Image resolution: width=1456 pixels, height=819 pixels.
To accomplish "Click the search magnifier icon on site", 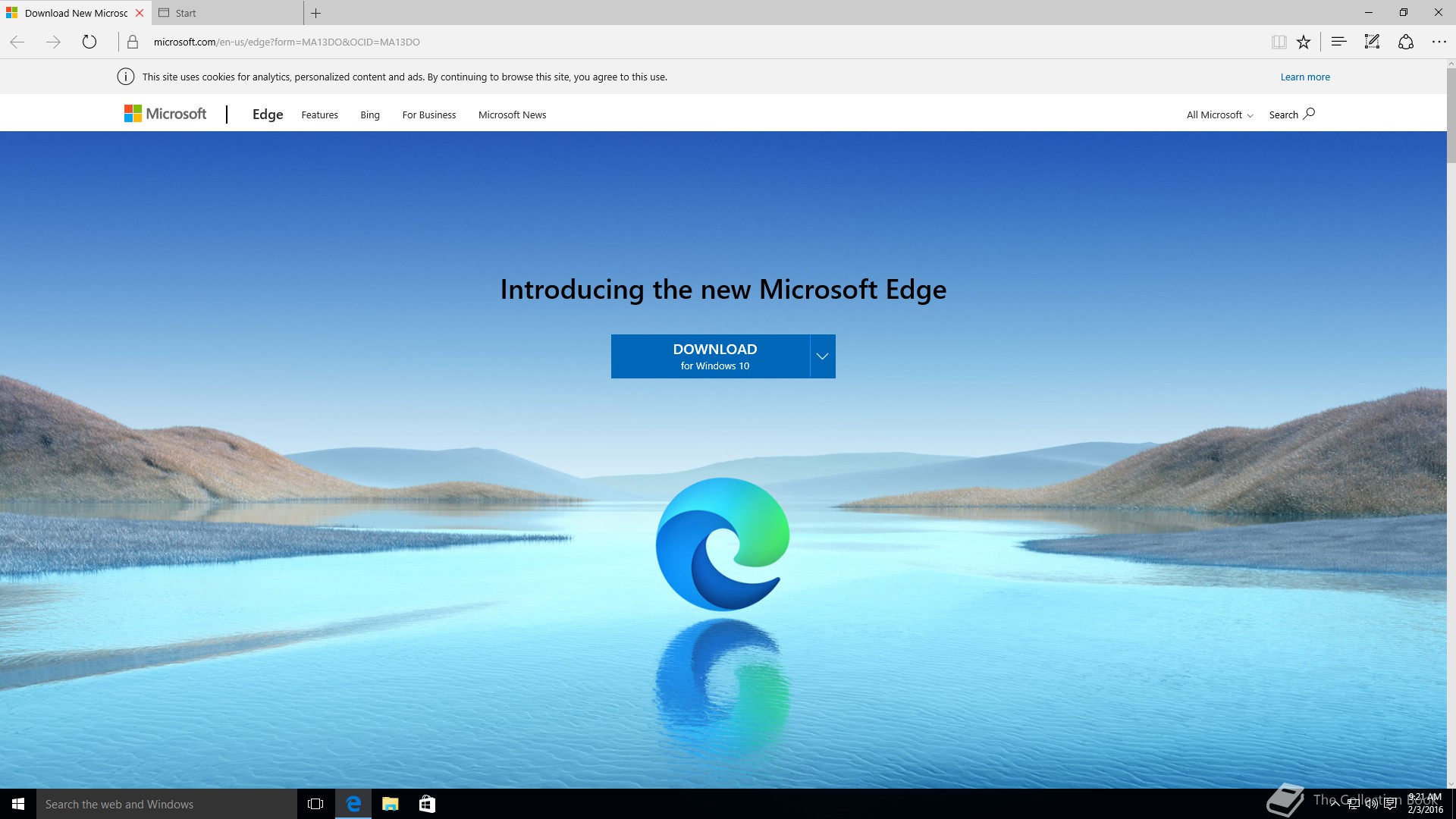I will coord(1309,114).
